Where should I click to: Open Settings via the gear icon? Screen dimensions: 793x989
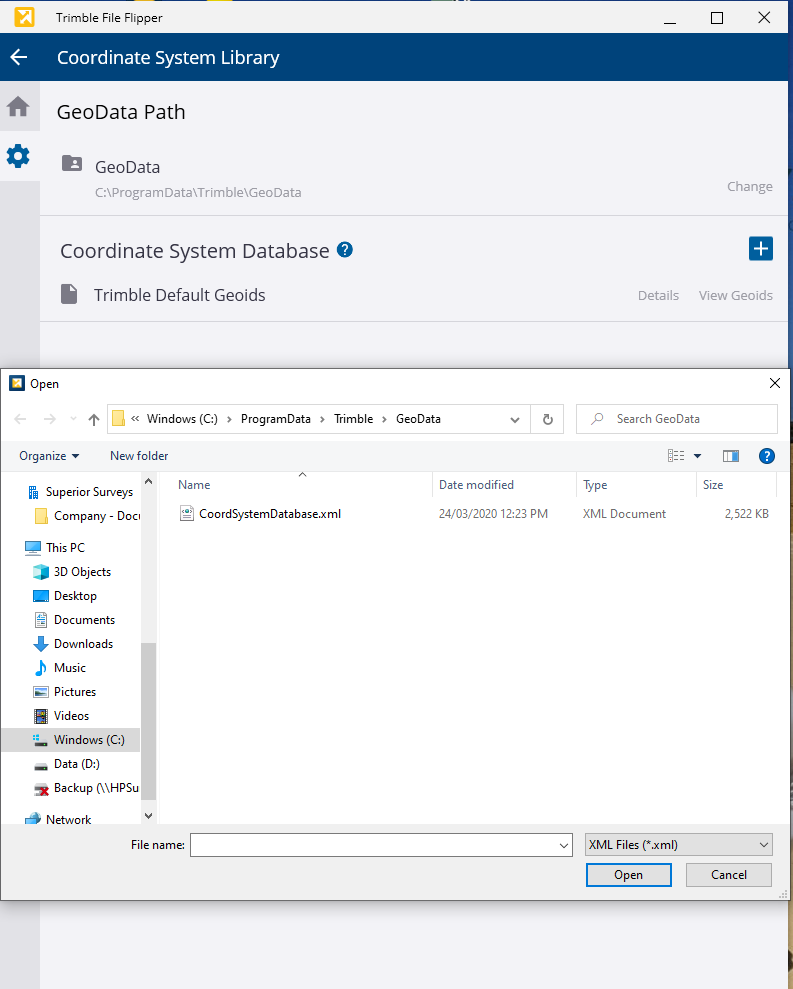pyautogui.click(x=18, y=156)
